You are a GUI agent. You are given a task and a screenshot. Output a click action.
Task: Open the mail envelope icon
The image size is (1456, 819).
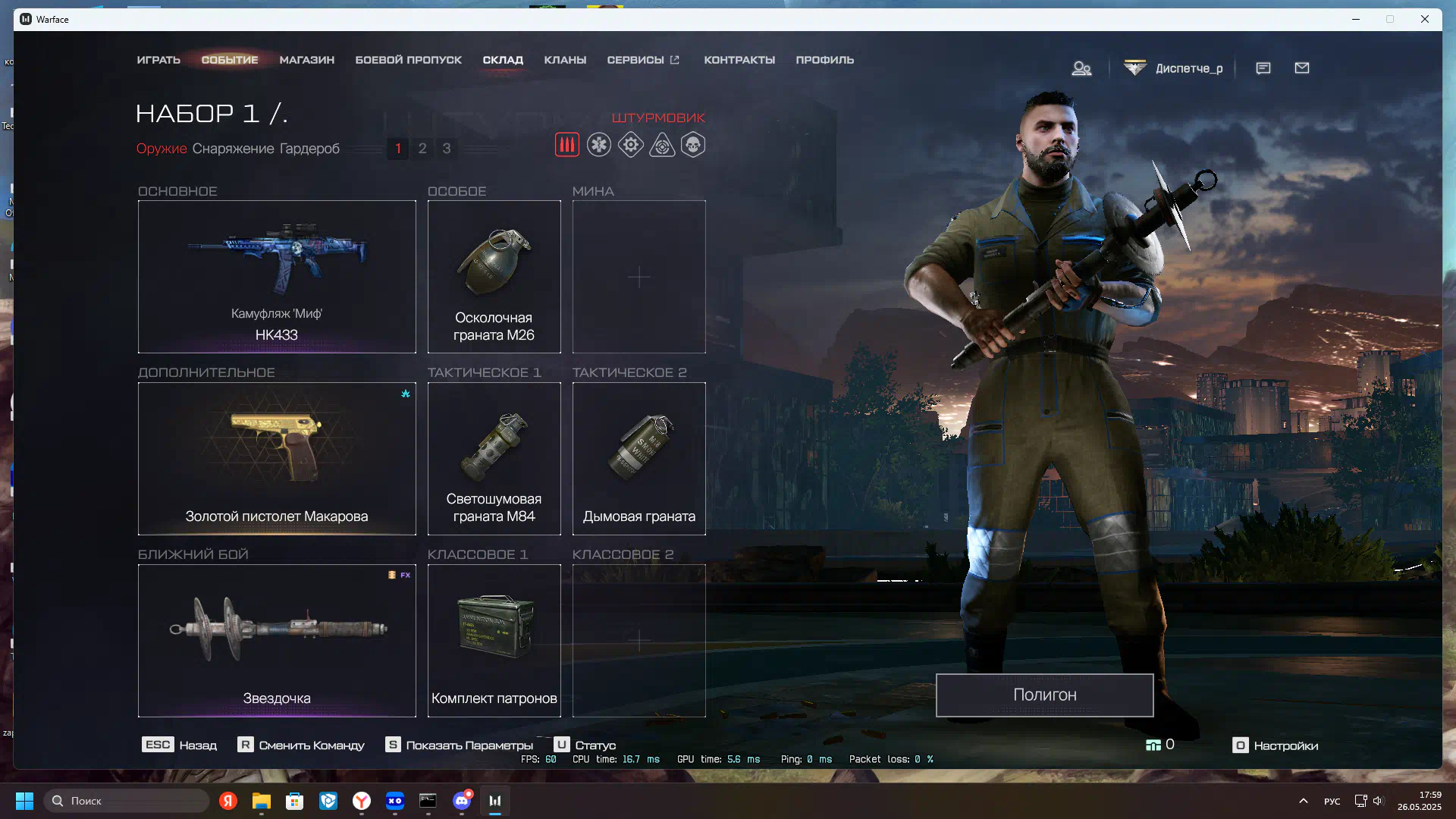click(x=1302, y=68)
